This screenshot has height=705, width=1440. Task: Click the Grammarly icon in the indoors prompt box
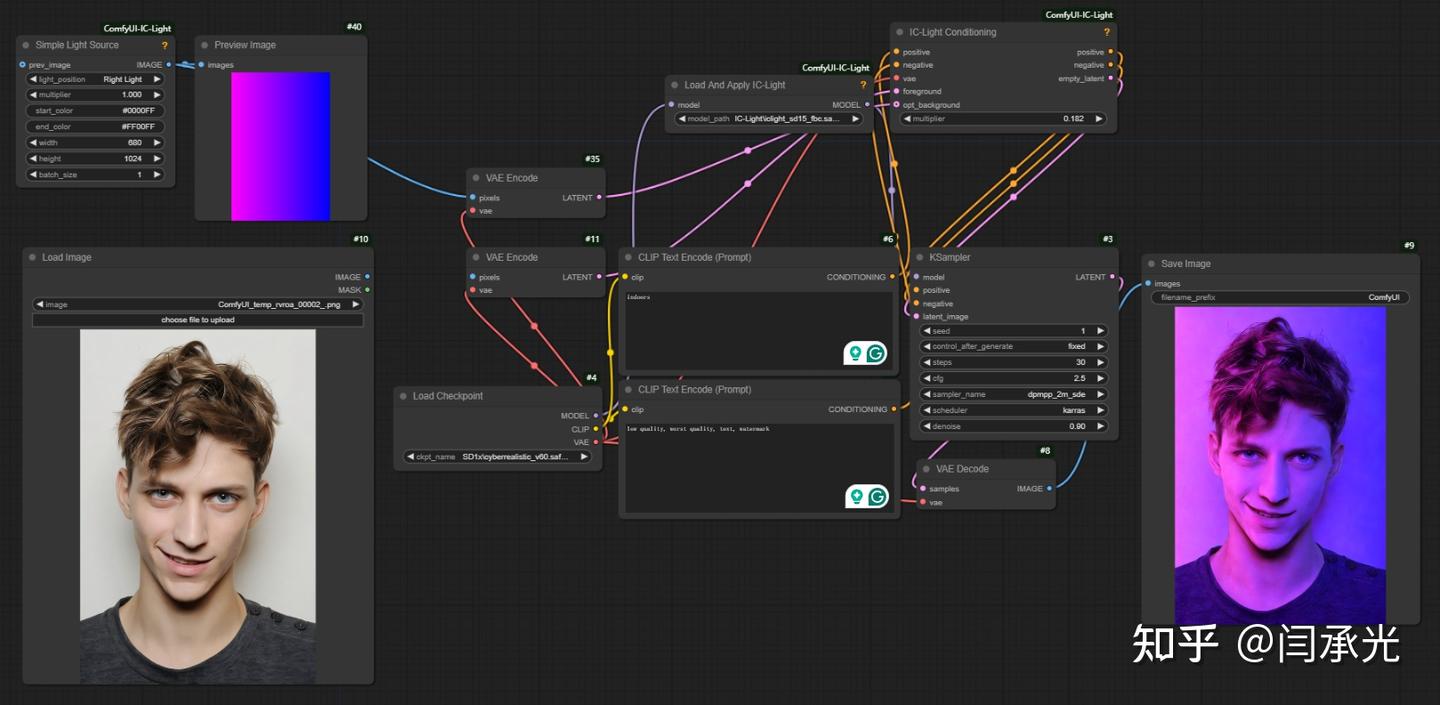pos(876,353)
